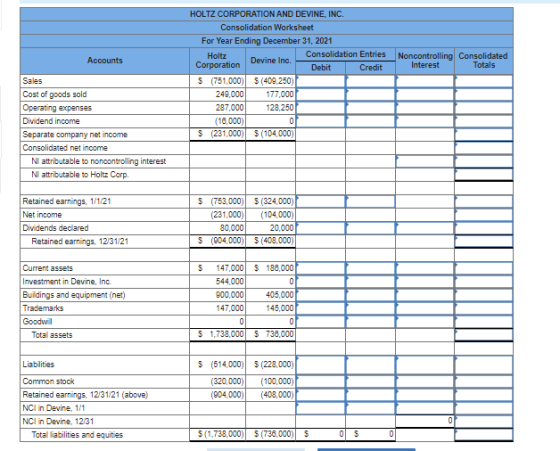The image size is (560, 451).
Task: Click Liabilities Consolidated Totals cell
Action: [x=484, y=365]
